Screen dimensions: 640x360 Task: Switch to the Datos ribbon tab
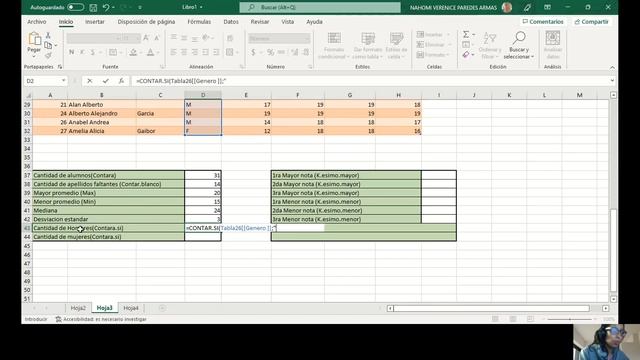tap(231, 22)
